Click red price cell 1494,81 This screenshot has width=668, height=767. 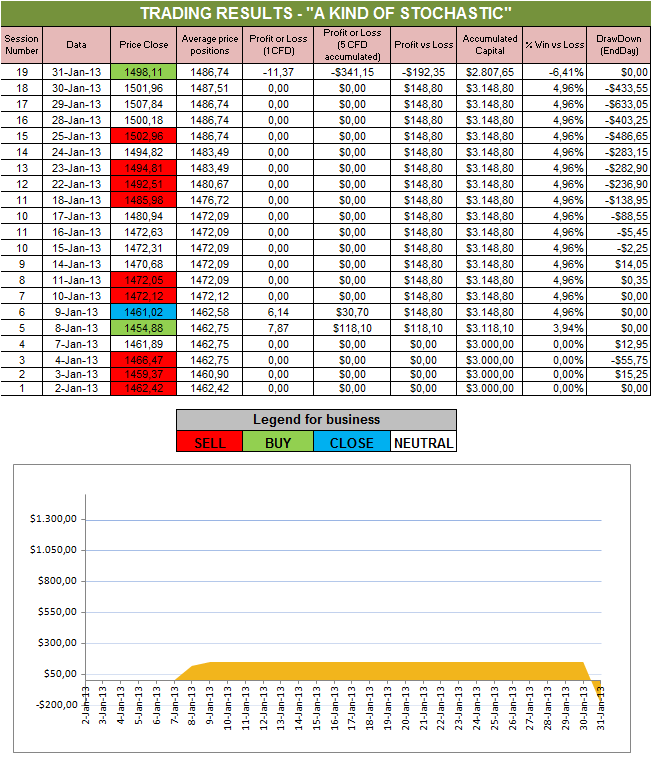pos(143,168)
